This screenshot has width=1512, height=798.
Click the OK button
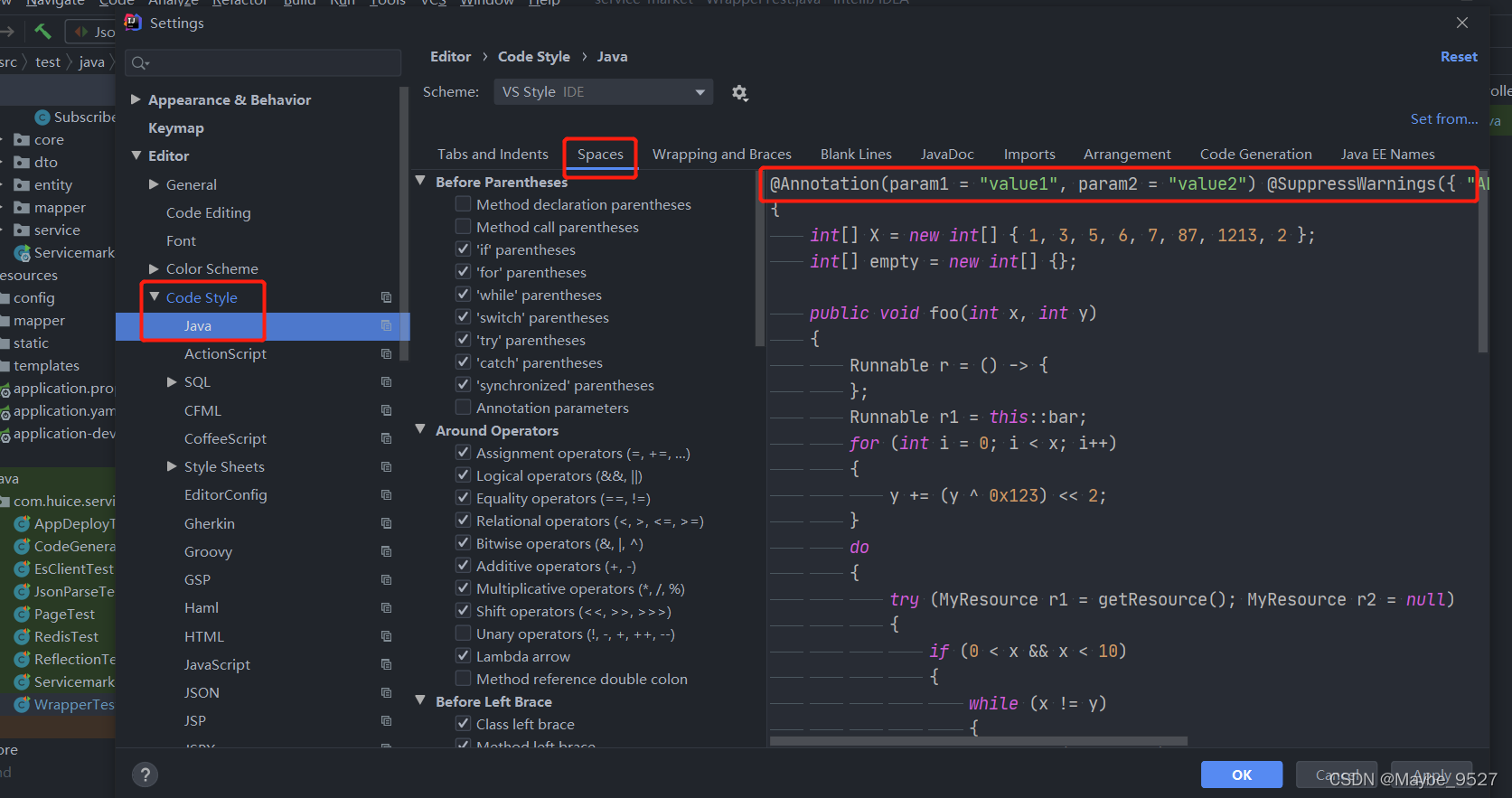click(x=1241, y=775)
